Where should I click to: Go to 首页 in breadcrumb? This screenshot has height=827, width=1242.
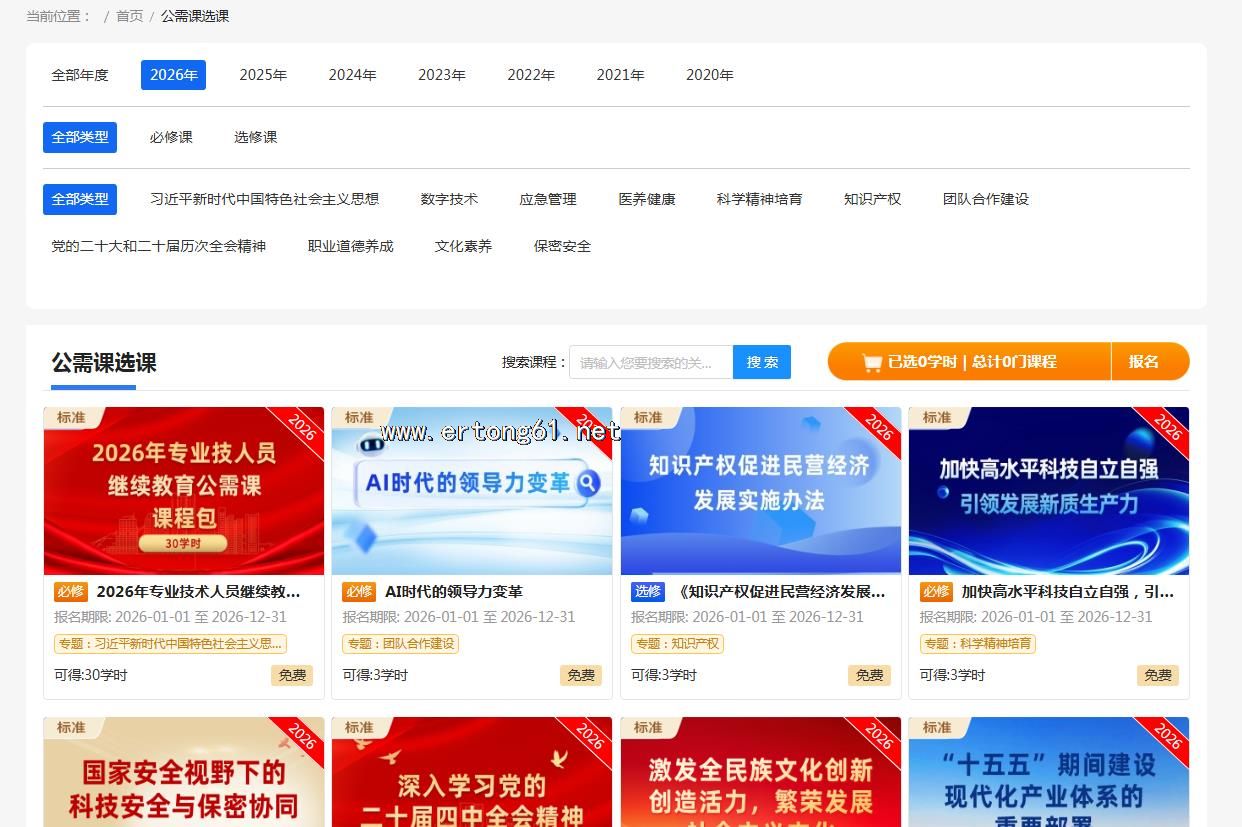129,16
